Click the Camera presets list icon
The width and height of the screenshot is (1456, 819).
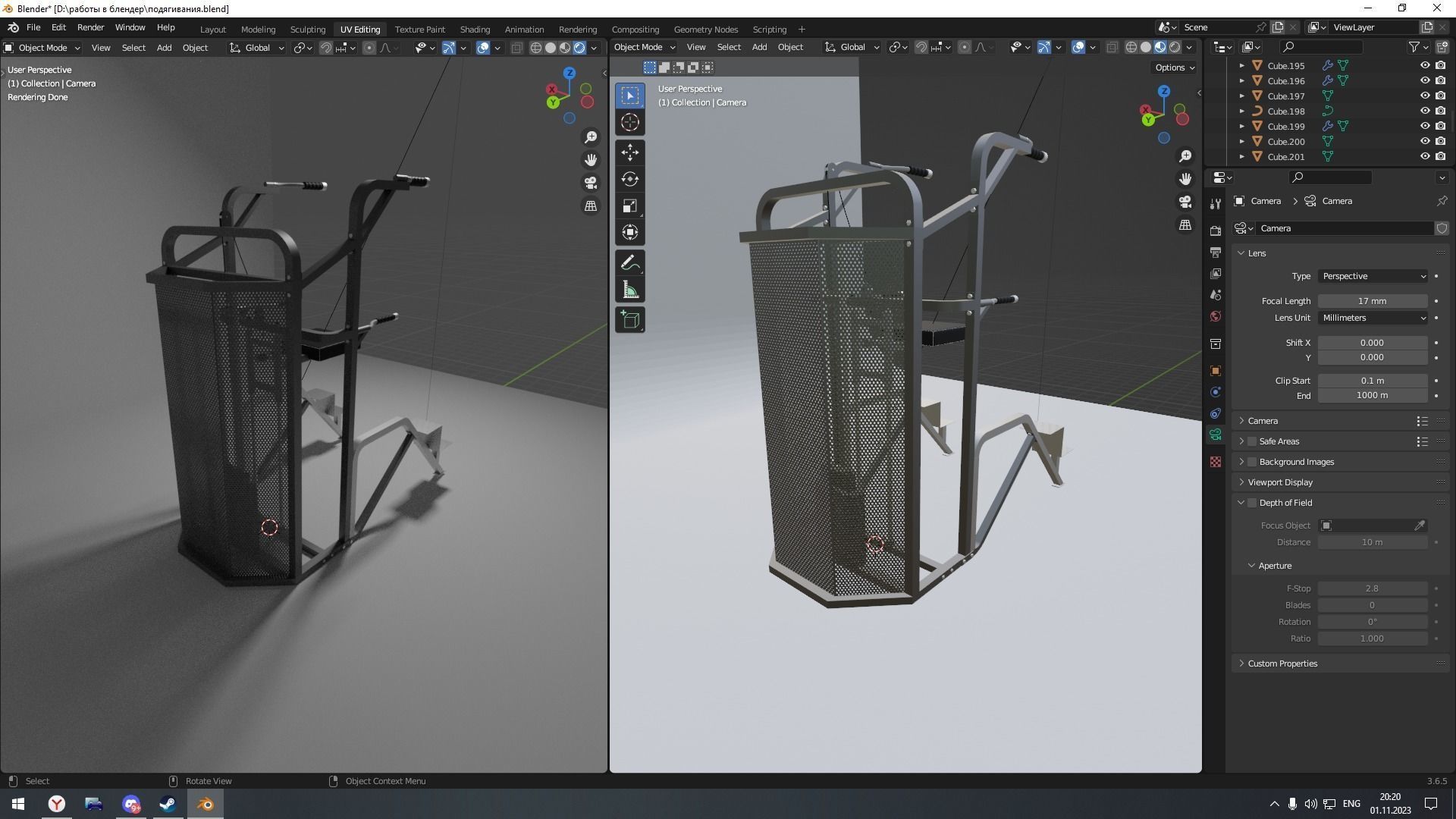click(1422, 421)
